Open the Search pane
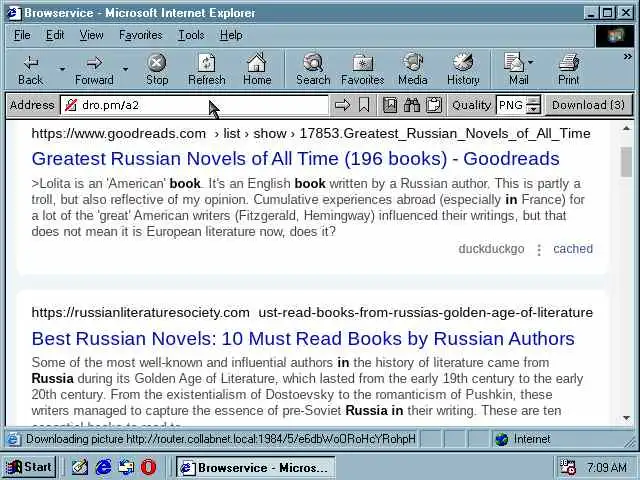 coord(313,70)
